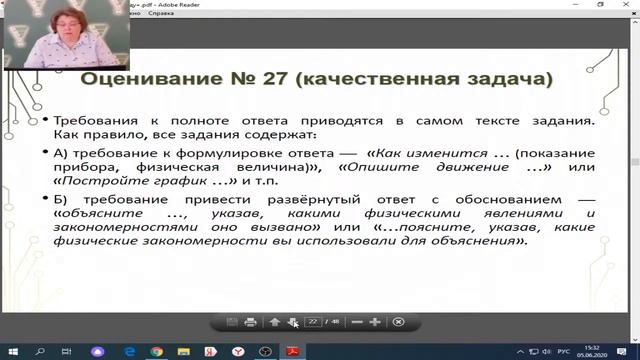This screenshot has width=640, height=360.
Task: Close the floating toolbar with X circle
Action: (398, 322)
